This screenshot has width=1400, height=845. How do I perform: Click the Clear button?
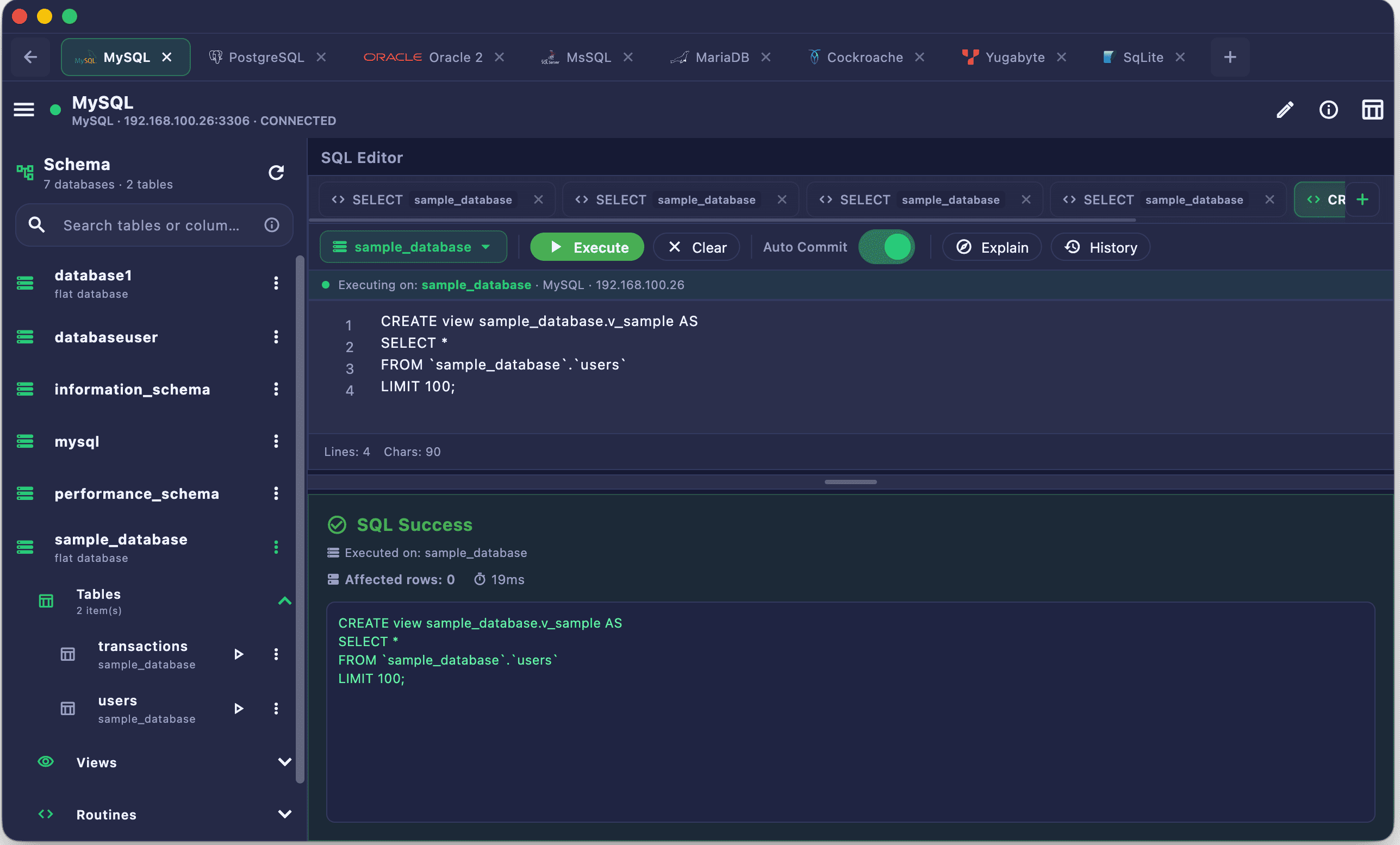pyautogui.click(x=696, y=247)
